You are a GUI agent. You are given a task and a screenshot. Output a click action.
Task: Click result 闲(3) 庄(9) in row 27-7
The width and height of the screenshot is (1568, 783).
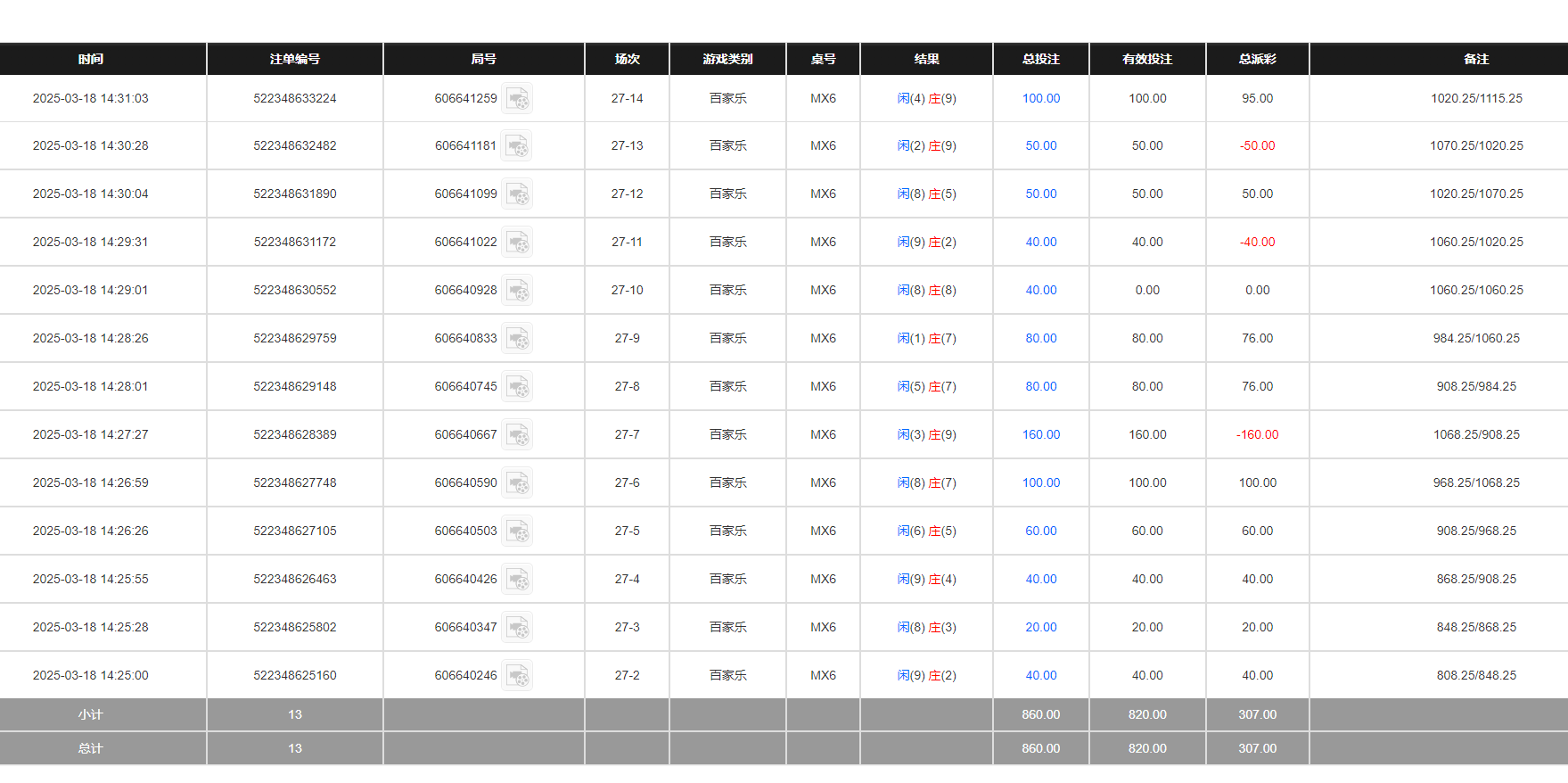click(926, 434)
